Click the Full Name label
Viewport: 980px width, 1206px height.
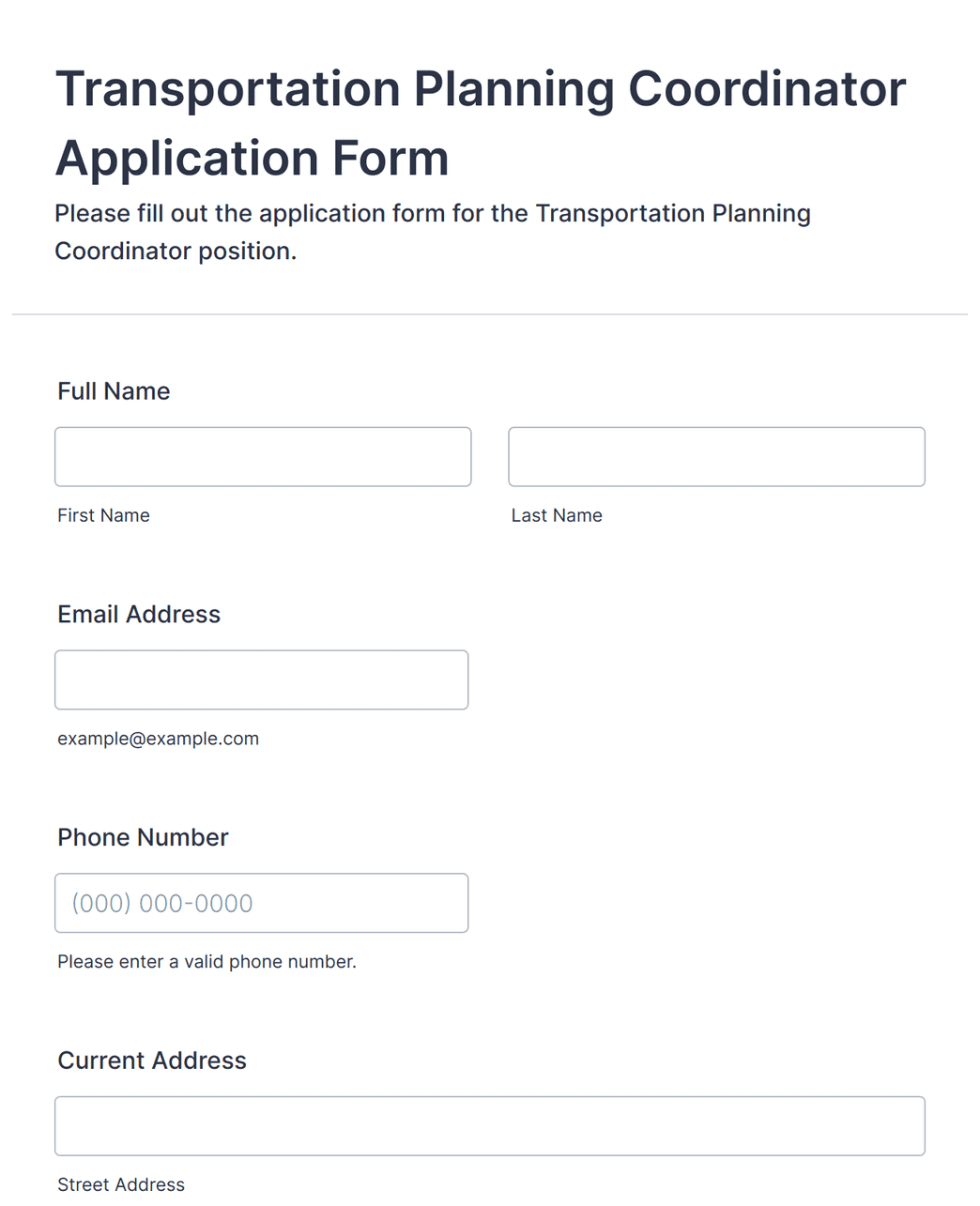coord(114,391)
